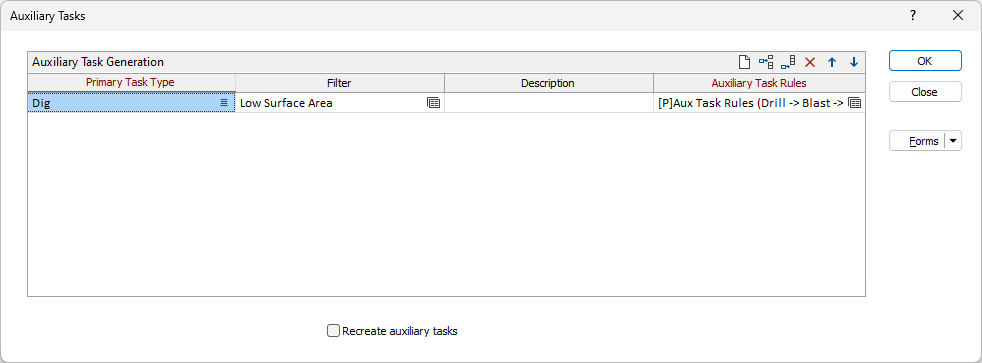
Task: Select the Auxiliary Task Rules column header
Action: coord(759,83)
